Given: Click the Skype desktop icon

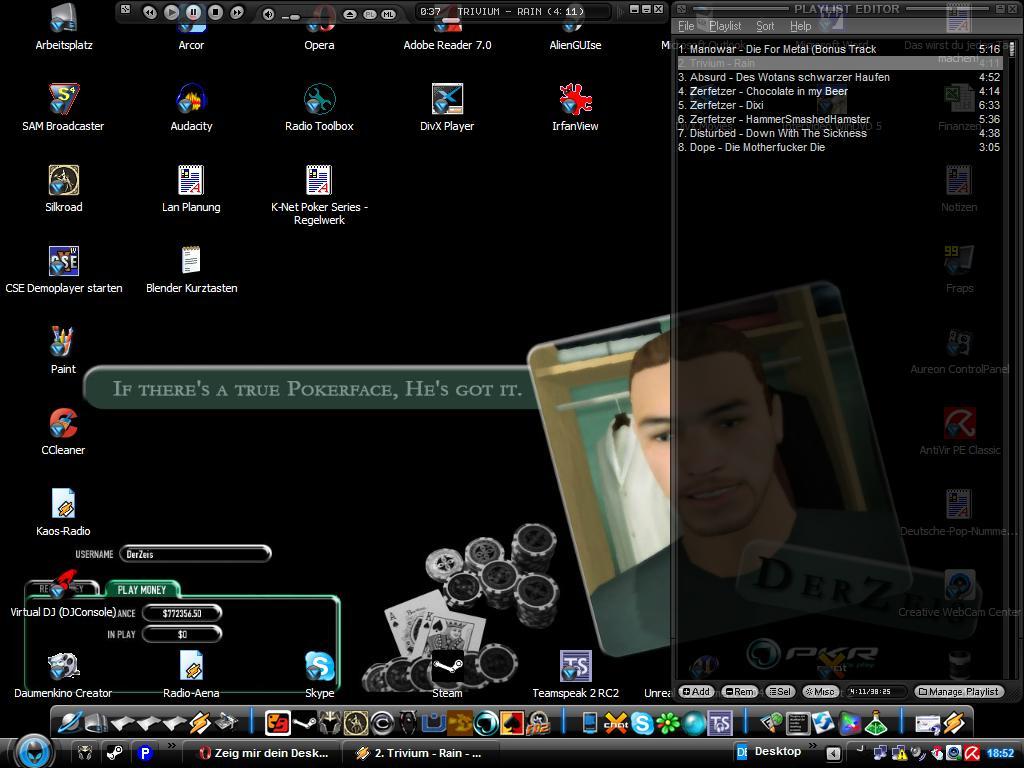Looking at the screenshot, I should click(319, 667).
